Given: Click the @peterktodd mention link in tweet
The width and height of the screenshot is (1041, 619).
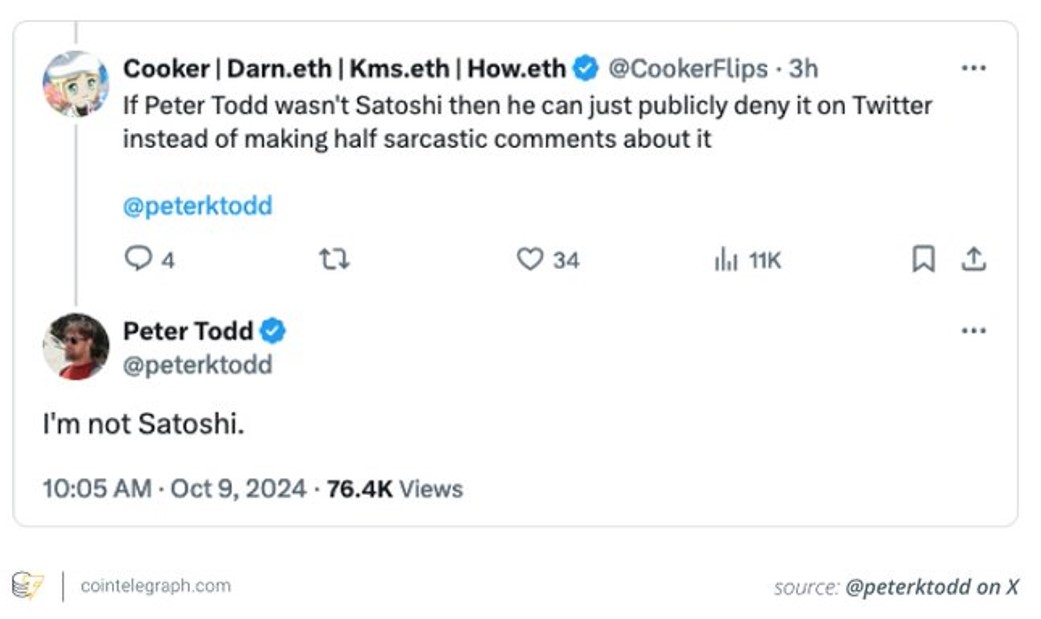Looking at the screenshot, I should coord(197,206).
